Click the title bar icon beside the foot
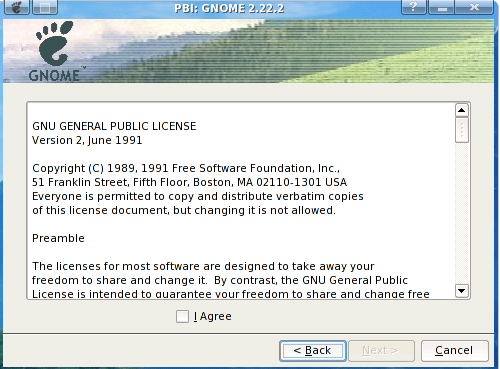Viewport: 500px width, 369px height. [45, 7]
